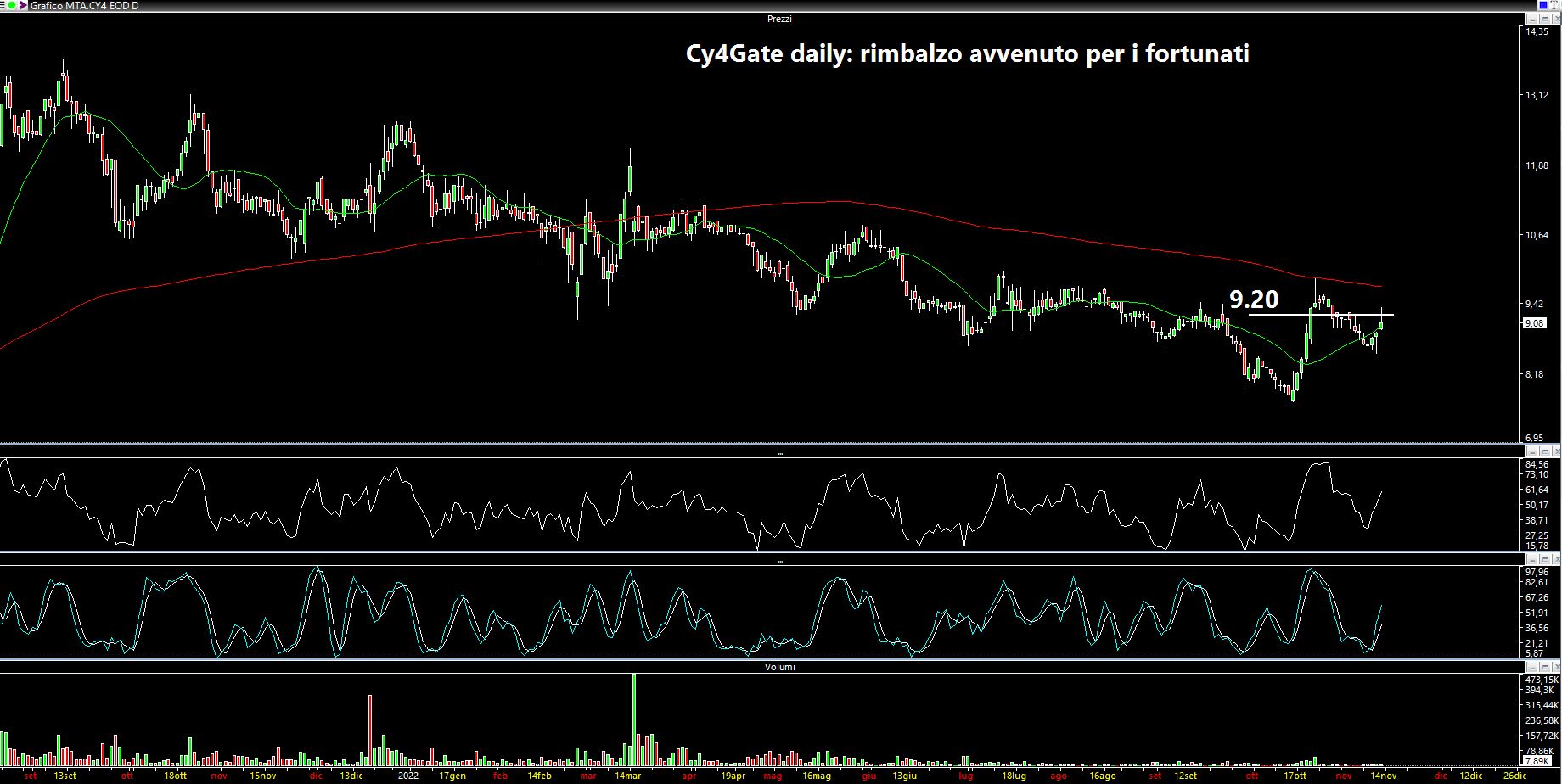The image size is (1562, 784).
Task: Click the 16ago date label
Action: [1102, 776]
